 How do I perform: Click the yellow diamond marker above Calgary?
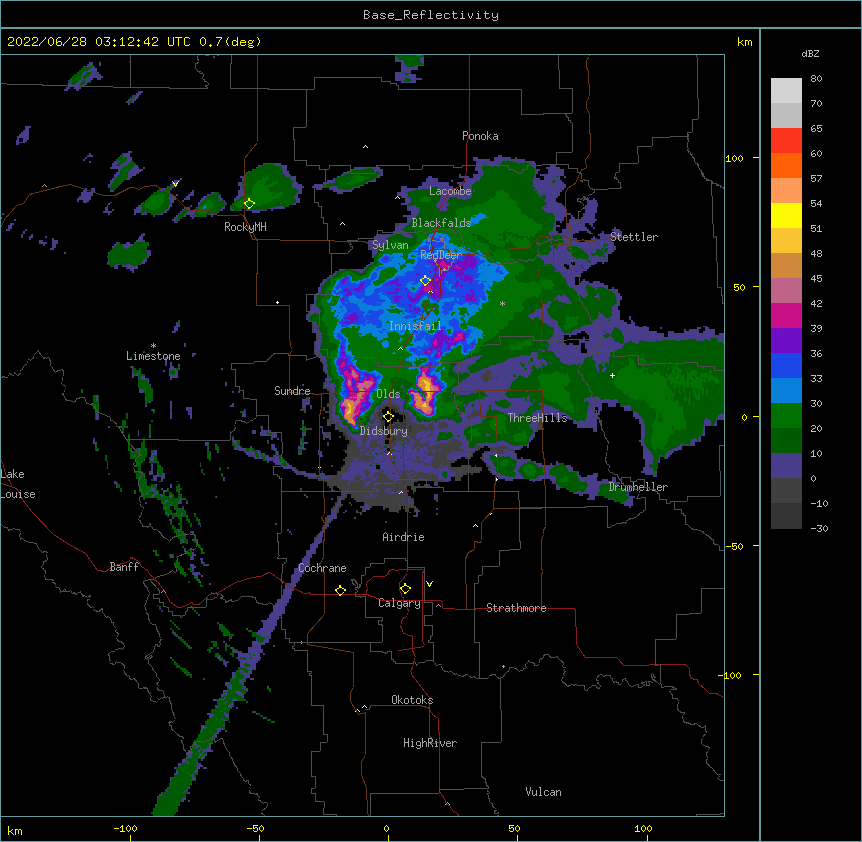[405, 589]
